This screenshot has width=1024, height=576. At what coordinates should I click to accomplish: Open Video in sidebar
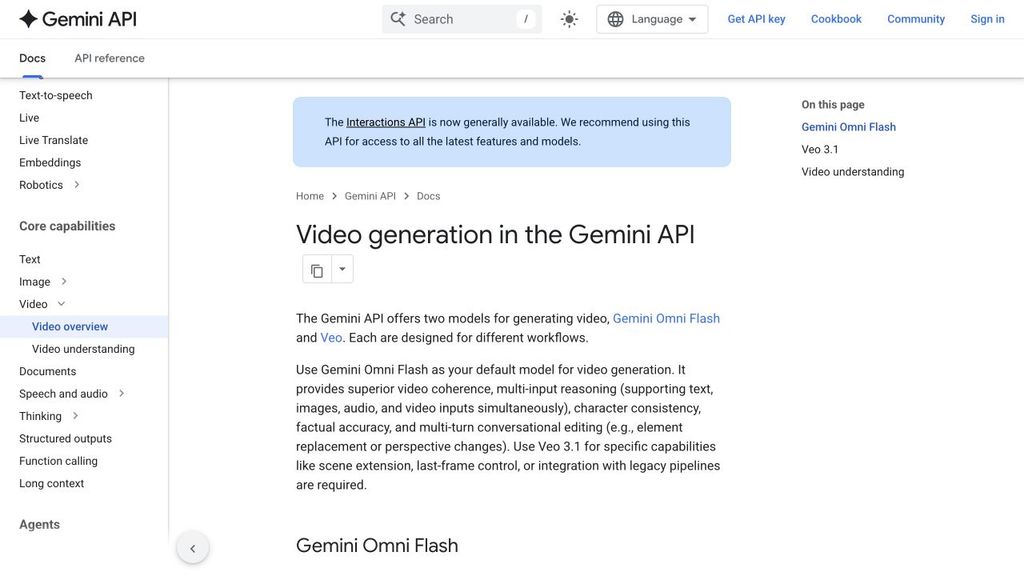tap(33, 304)
